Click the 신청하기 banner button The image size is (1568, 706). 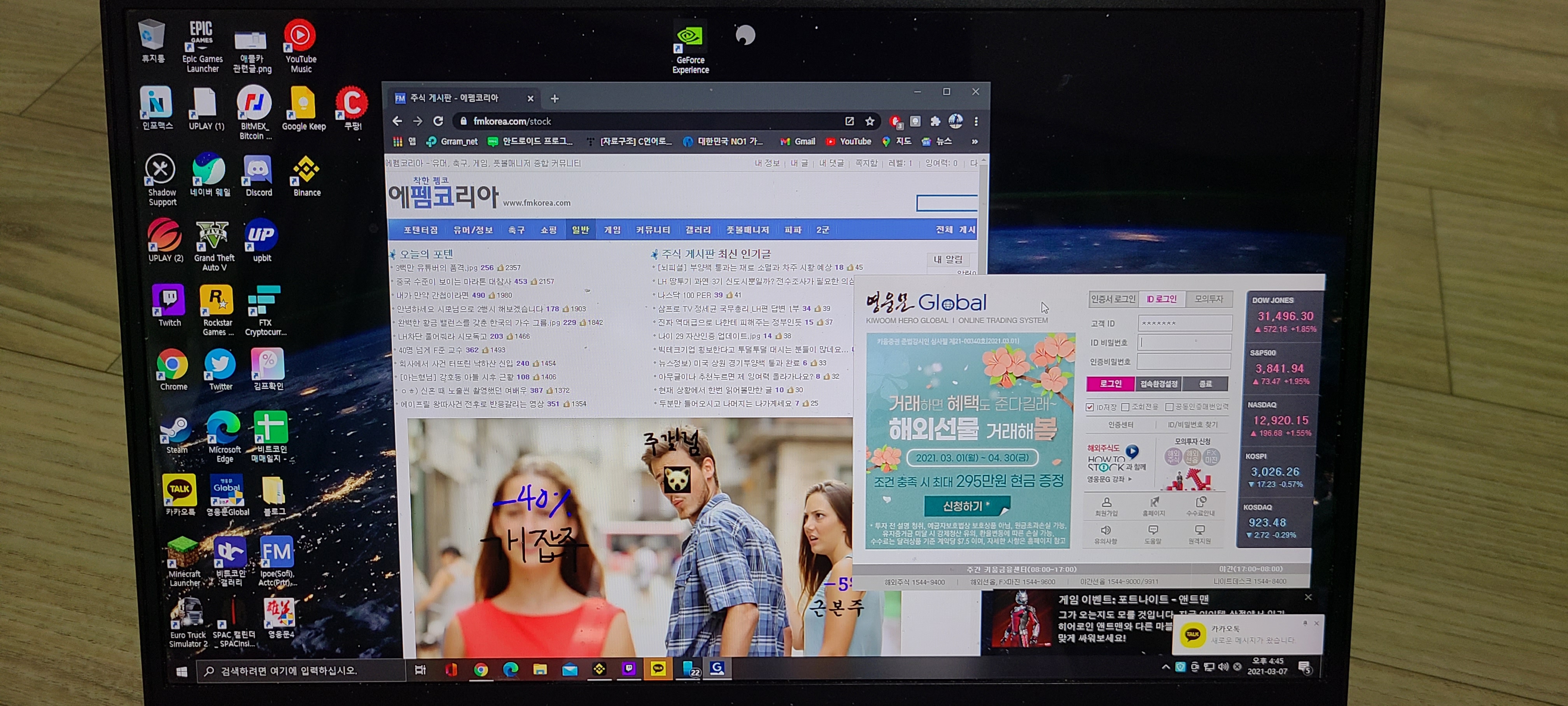point(967,506)
